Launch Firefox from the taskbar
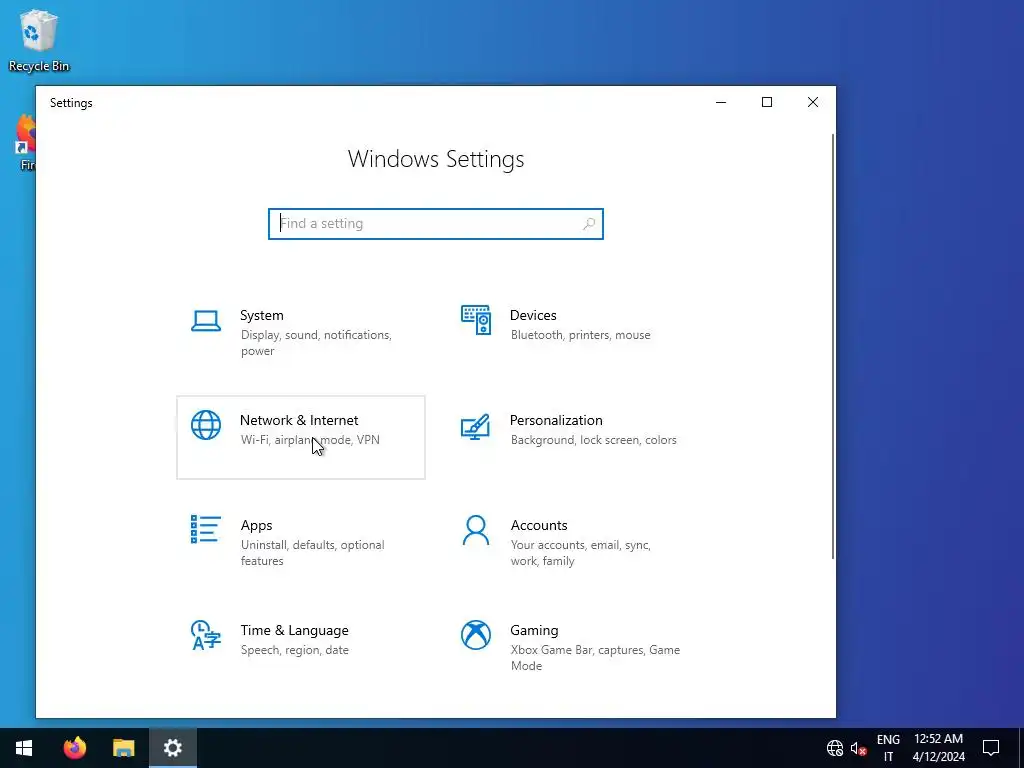The image size is (1024, 768). [74, 748]
